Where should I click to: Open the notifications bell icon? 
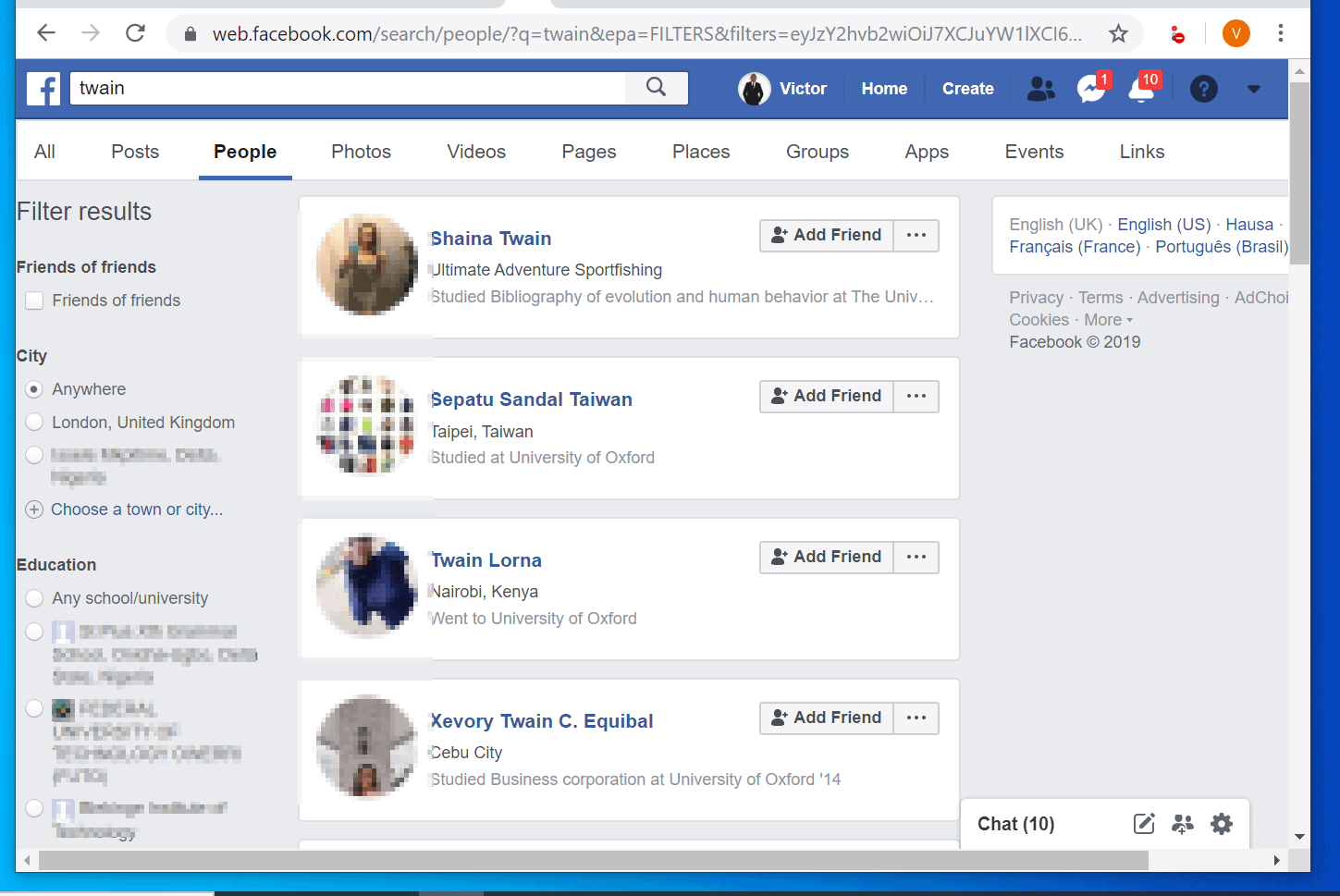(x=1142, y=89)
